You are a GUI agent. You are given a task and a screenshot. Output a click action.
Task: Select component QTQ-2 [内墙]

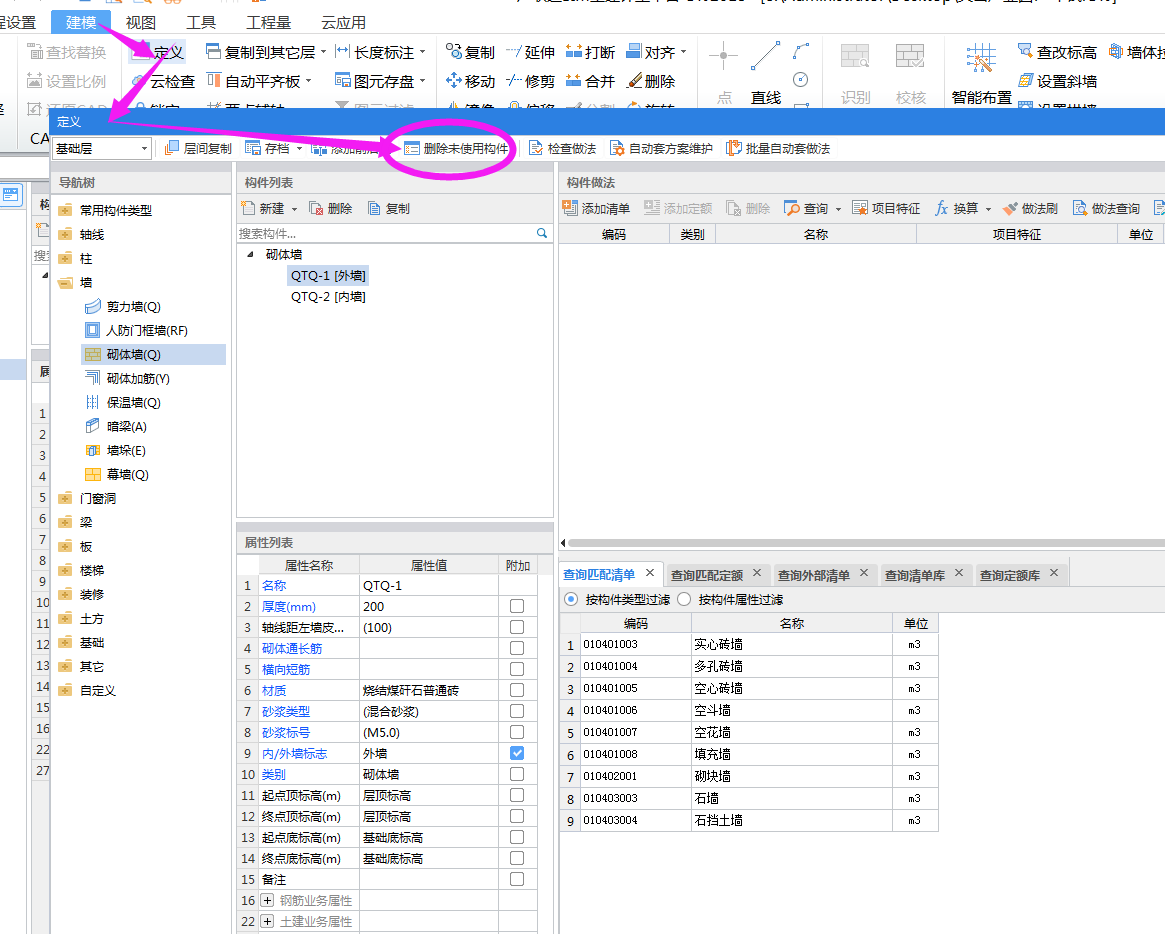click(328, 296)
